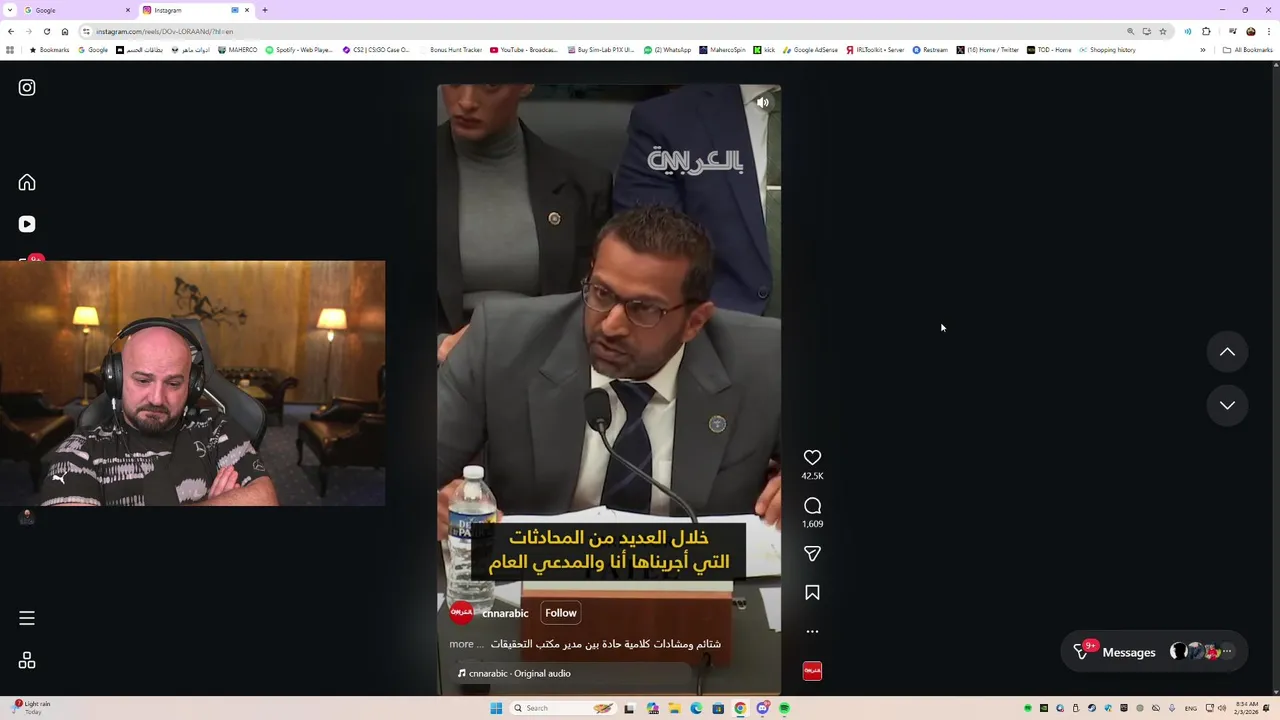Open Discord from the taskbar

[762, 709]
